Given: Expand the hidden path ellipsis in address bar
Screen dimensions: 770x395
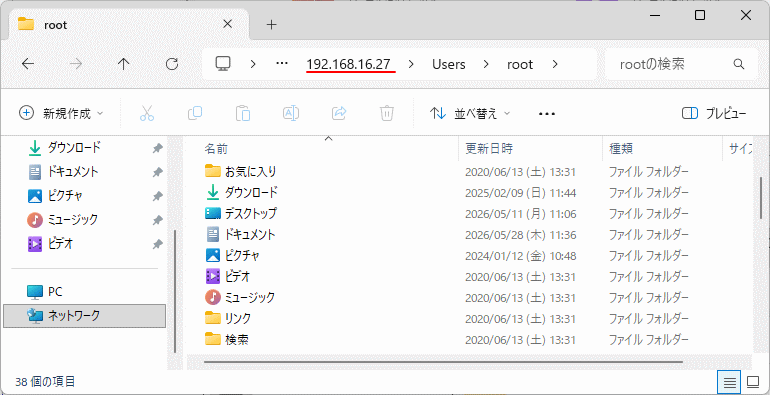Looking at the screenshot, I should [x=282, y=64].
